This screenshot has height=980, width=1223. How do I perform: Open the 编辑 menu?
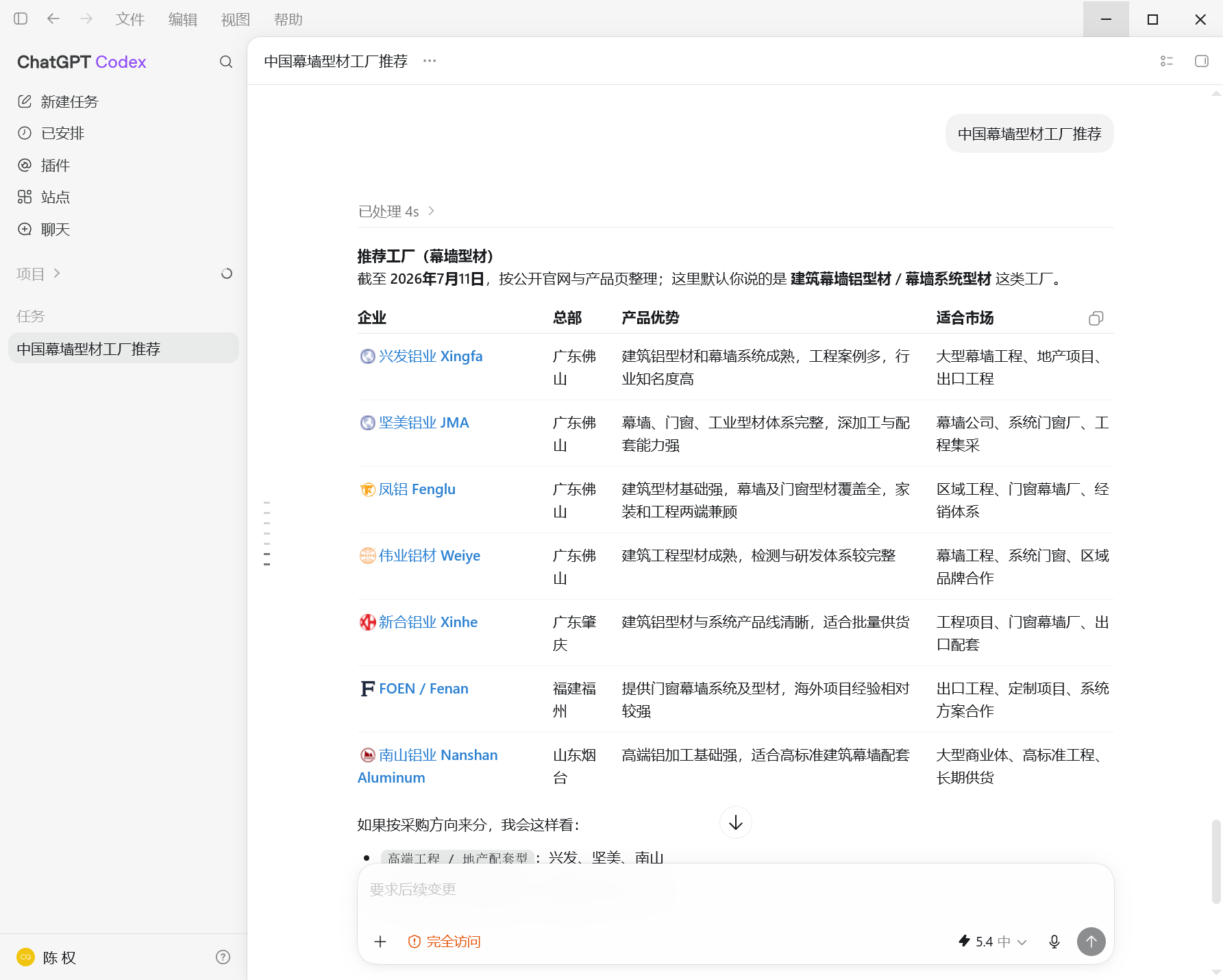pos(183,20)
